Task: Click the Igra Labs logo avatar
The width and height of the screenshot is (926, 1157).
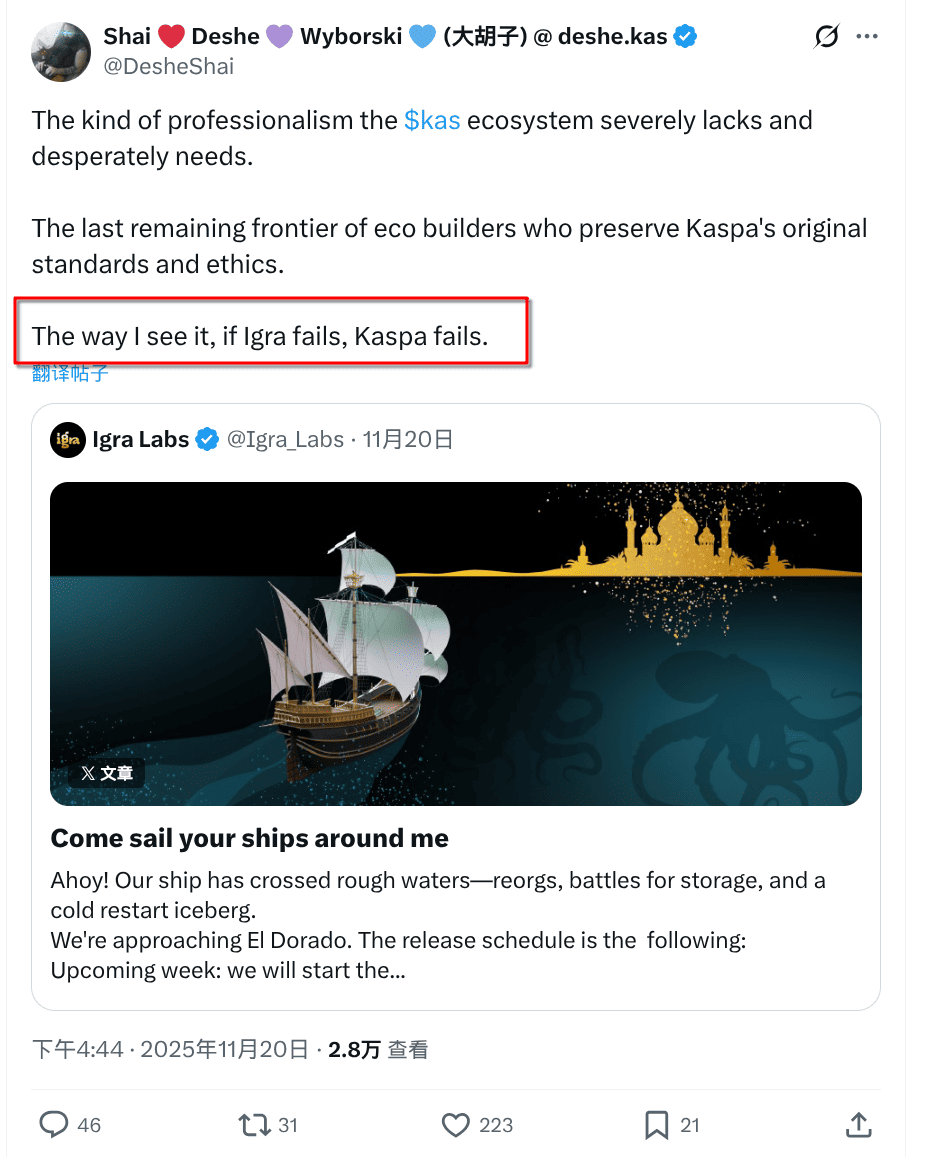Action: coord(68,440)
